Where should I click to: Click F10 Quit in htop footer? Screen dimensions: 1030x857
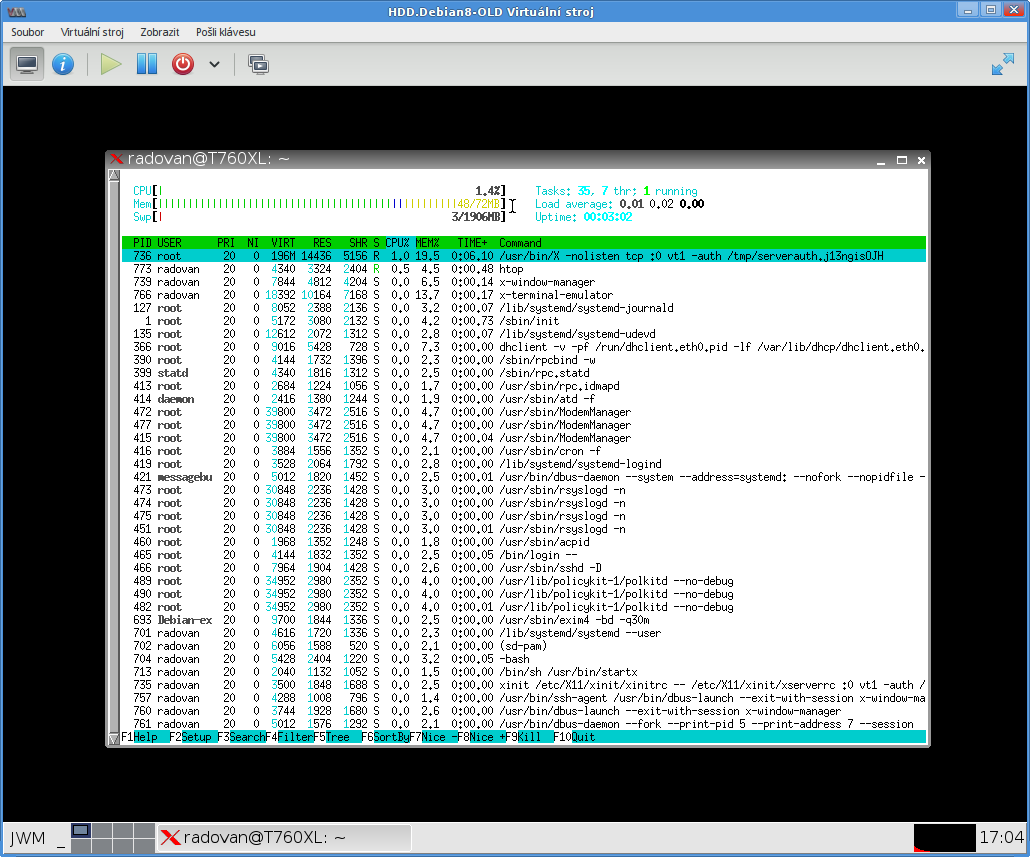click(574, 737)
